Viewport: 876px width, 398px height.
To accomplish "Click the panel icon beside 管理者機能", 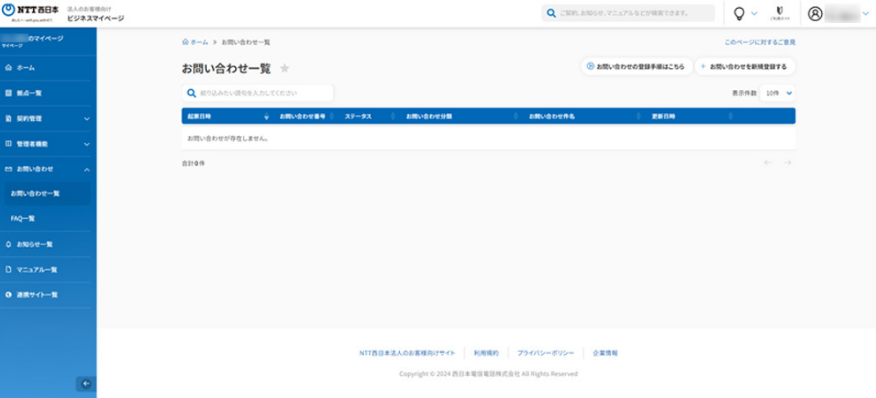I will (8, 144).
